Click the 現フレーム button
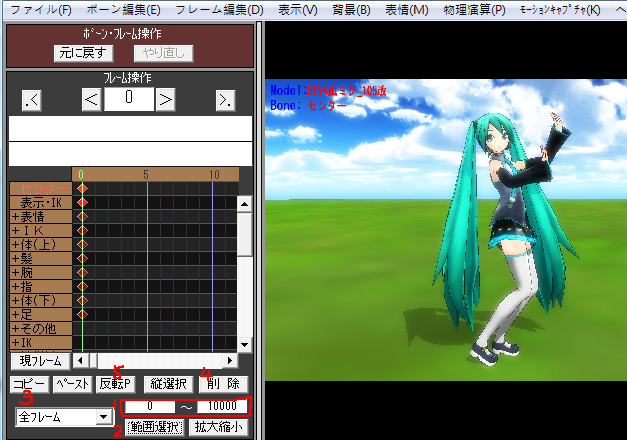This screenshot has width=627, height=440. (40, 361)
